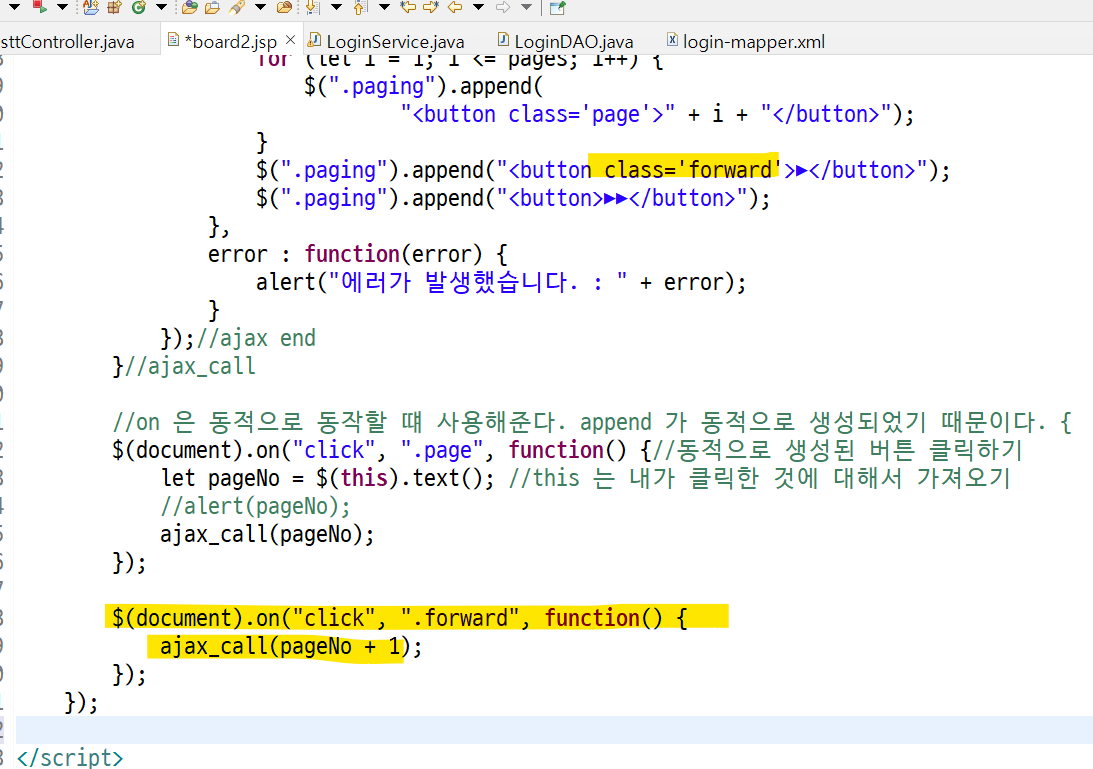Open the Previous Annotation dropdown arrow

pos(384,8)
